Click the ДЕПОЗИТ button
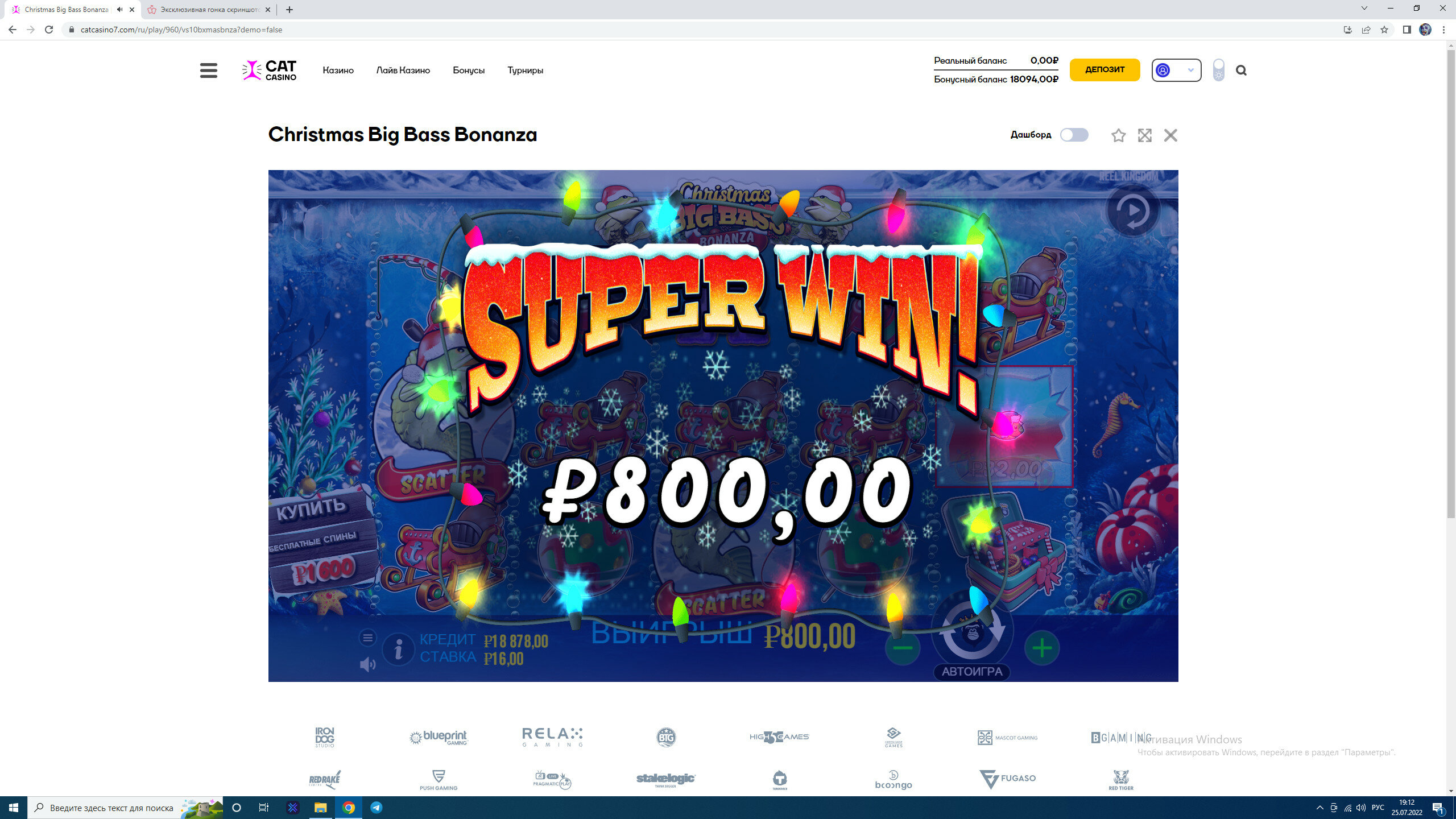This screenshot has width=1456, height=819. 1105,69
